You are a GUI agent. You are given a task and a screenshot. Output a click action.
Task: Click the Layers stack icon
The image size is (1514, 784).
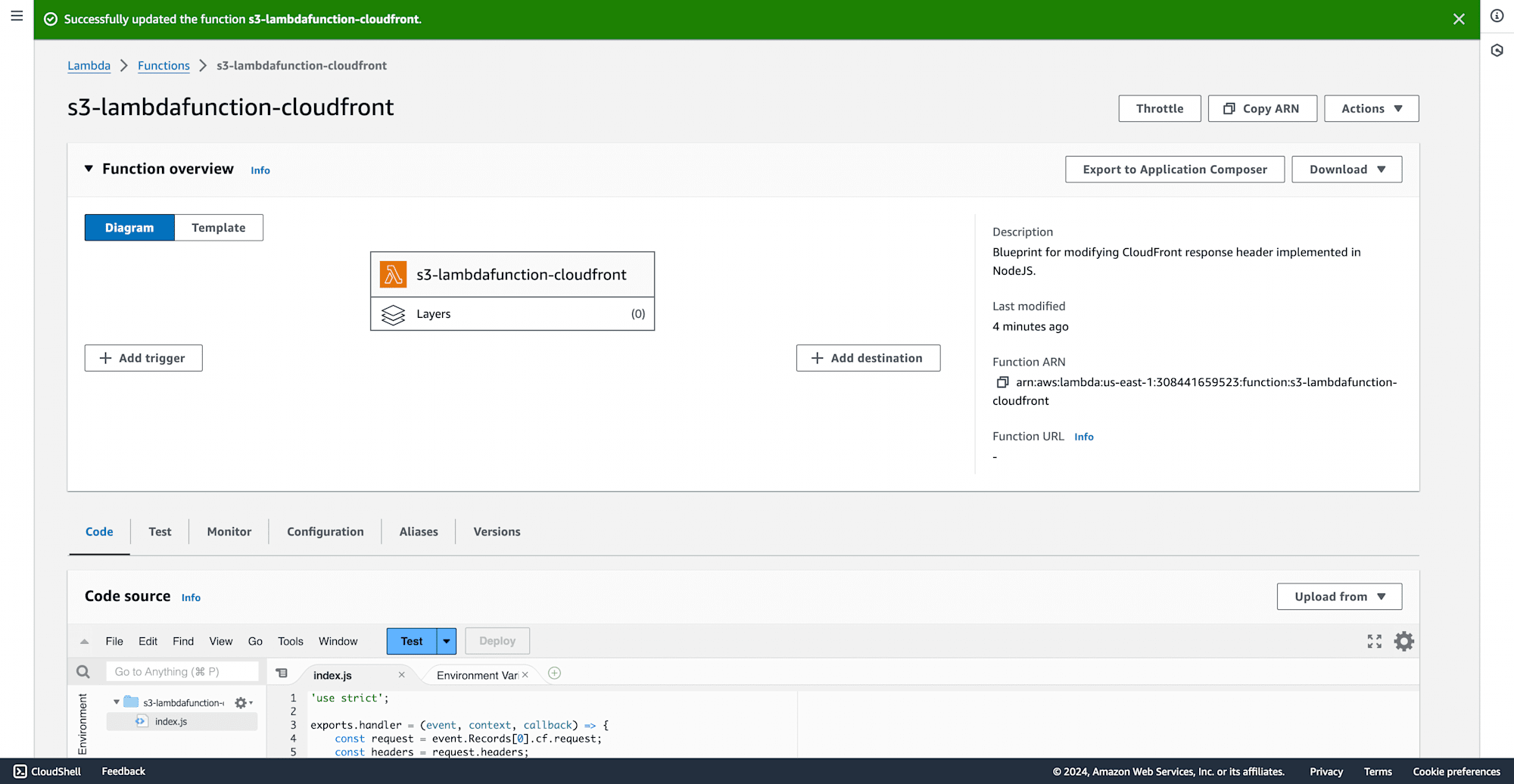393,314
